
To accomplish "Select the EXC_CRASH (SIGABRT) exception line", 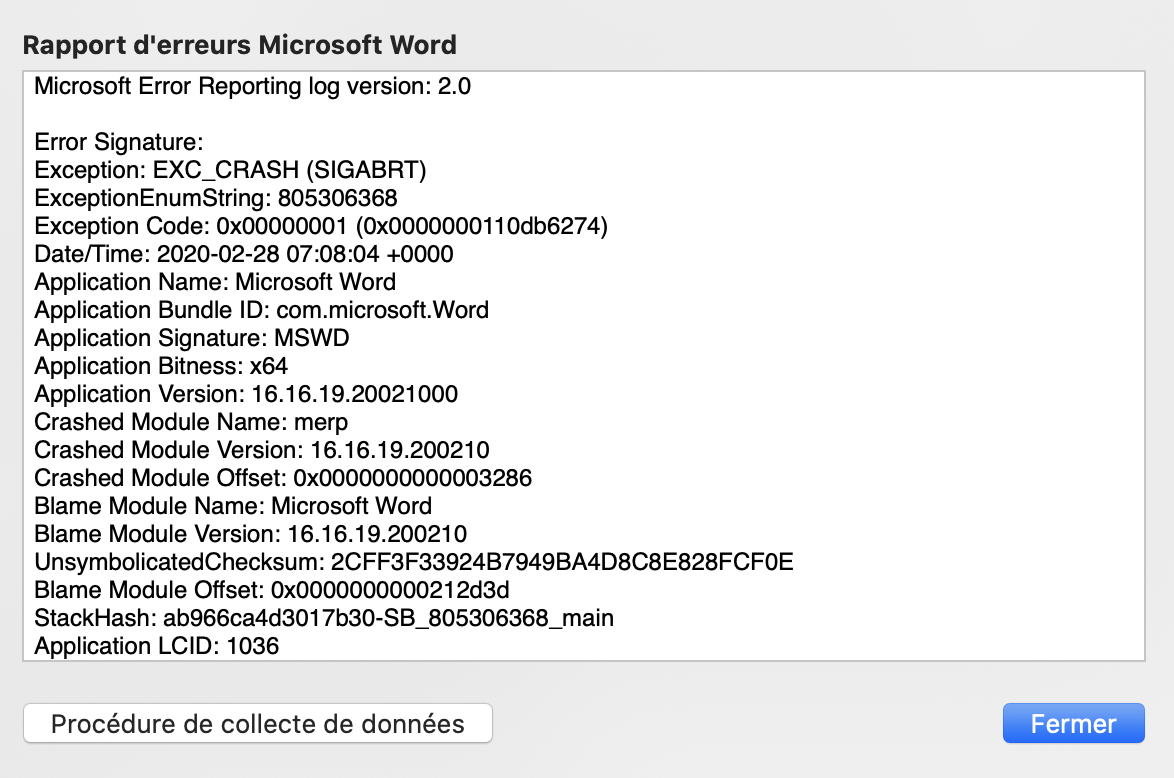I will click(230, 170).
